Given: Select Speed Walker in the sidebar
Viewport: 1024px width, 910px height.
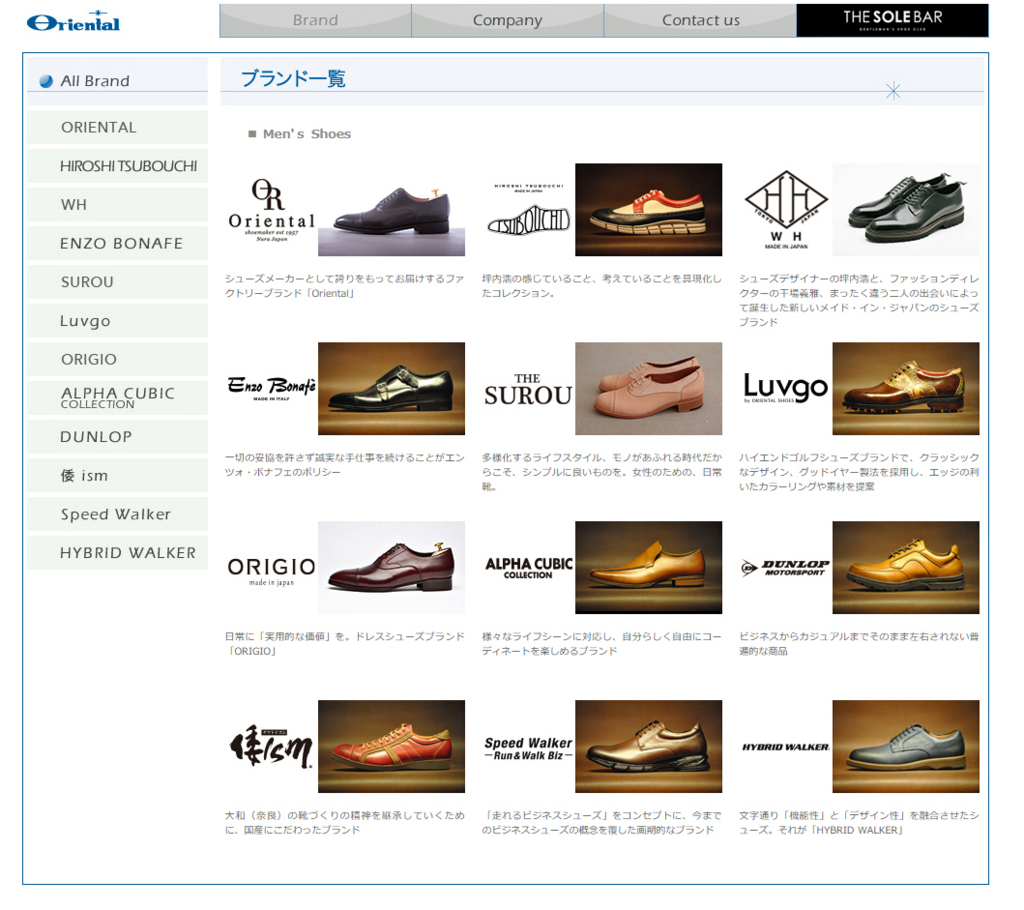Looking at the screenshot, I should [118, 513].
